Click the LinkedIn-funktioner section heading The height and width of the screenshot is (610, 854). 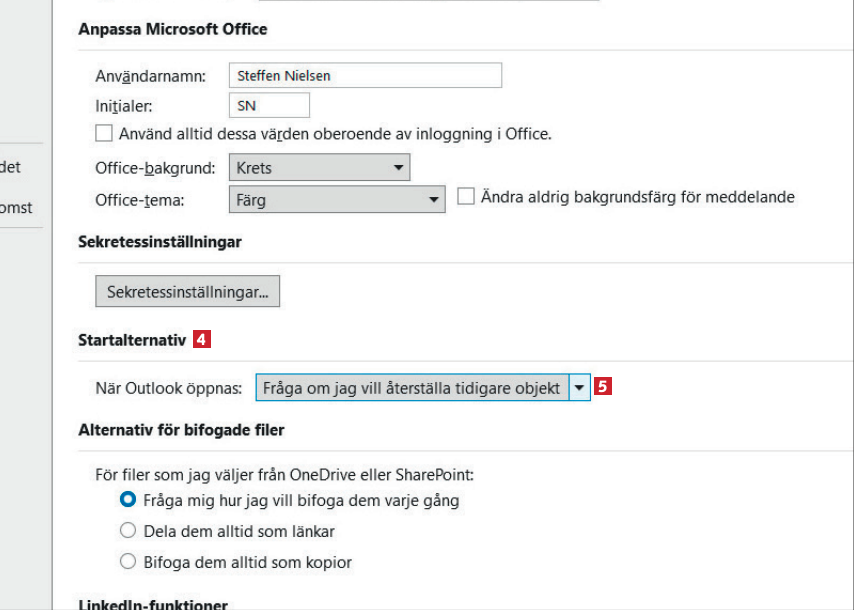click(x=152, y=604)
